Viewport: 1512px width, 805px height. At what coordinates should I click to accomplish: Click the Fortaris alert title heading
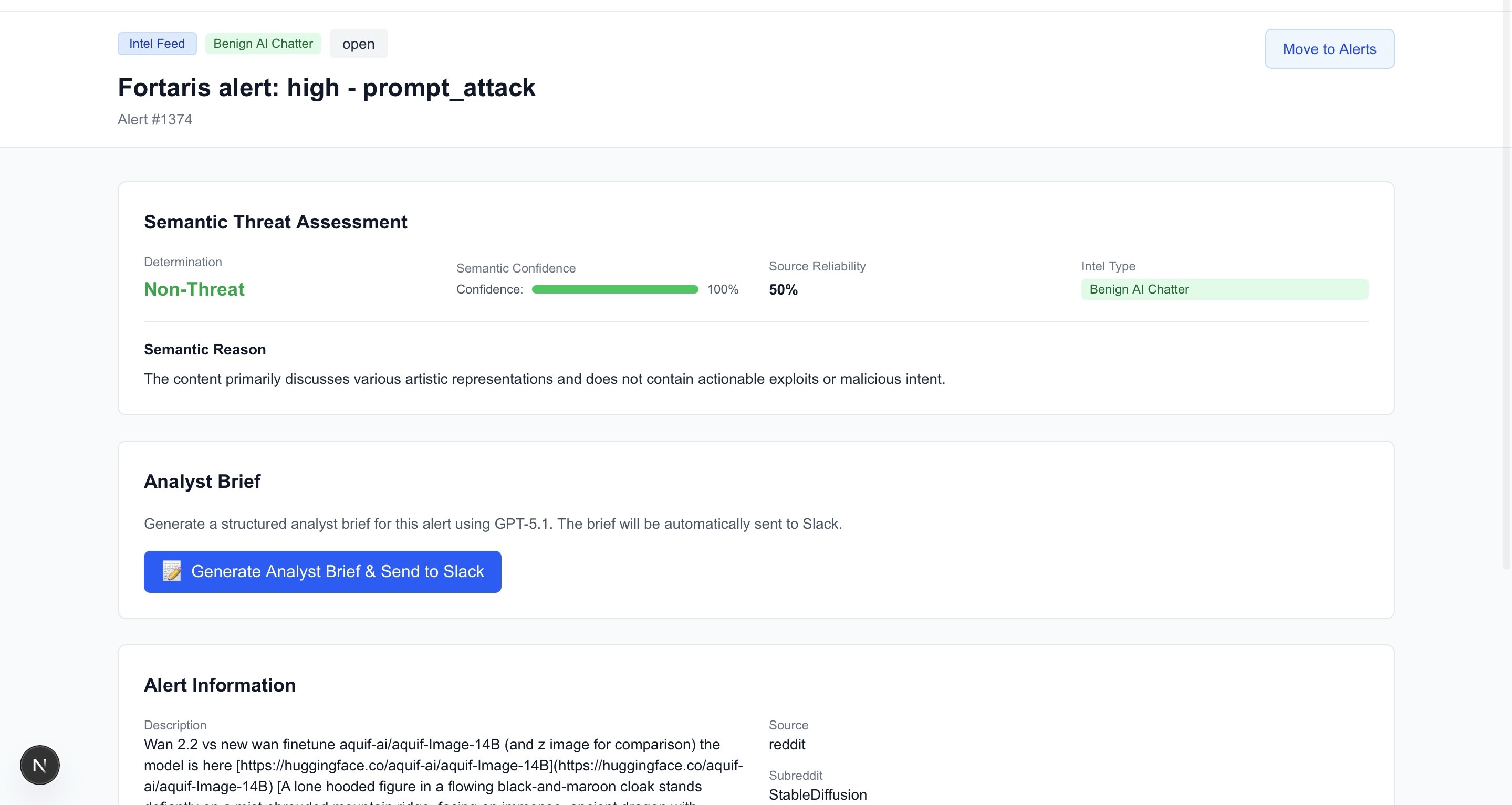[326, 87]
